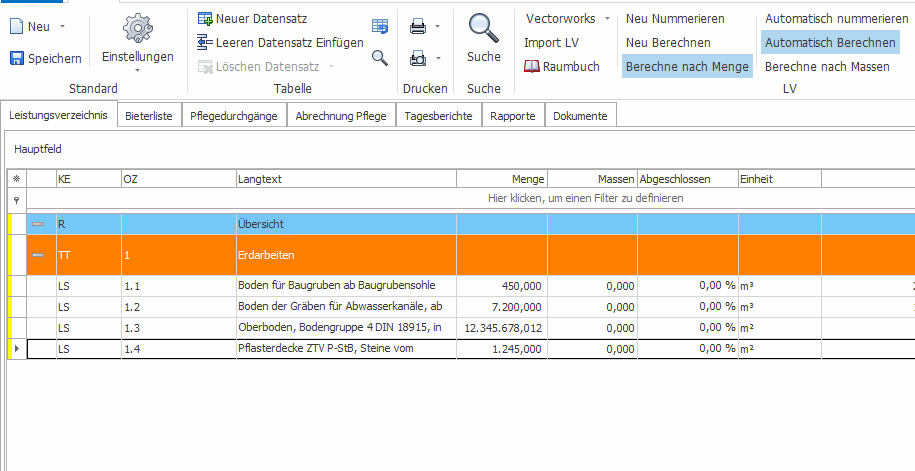This screenshot has height=471, width=915.
Task: Switch to the Leistungsverzeichnis tab
Action: coord(58,115)
